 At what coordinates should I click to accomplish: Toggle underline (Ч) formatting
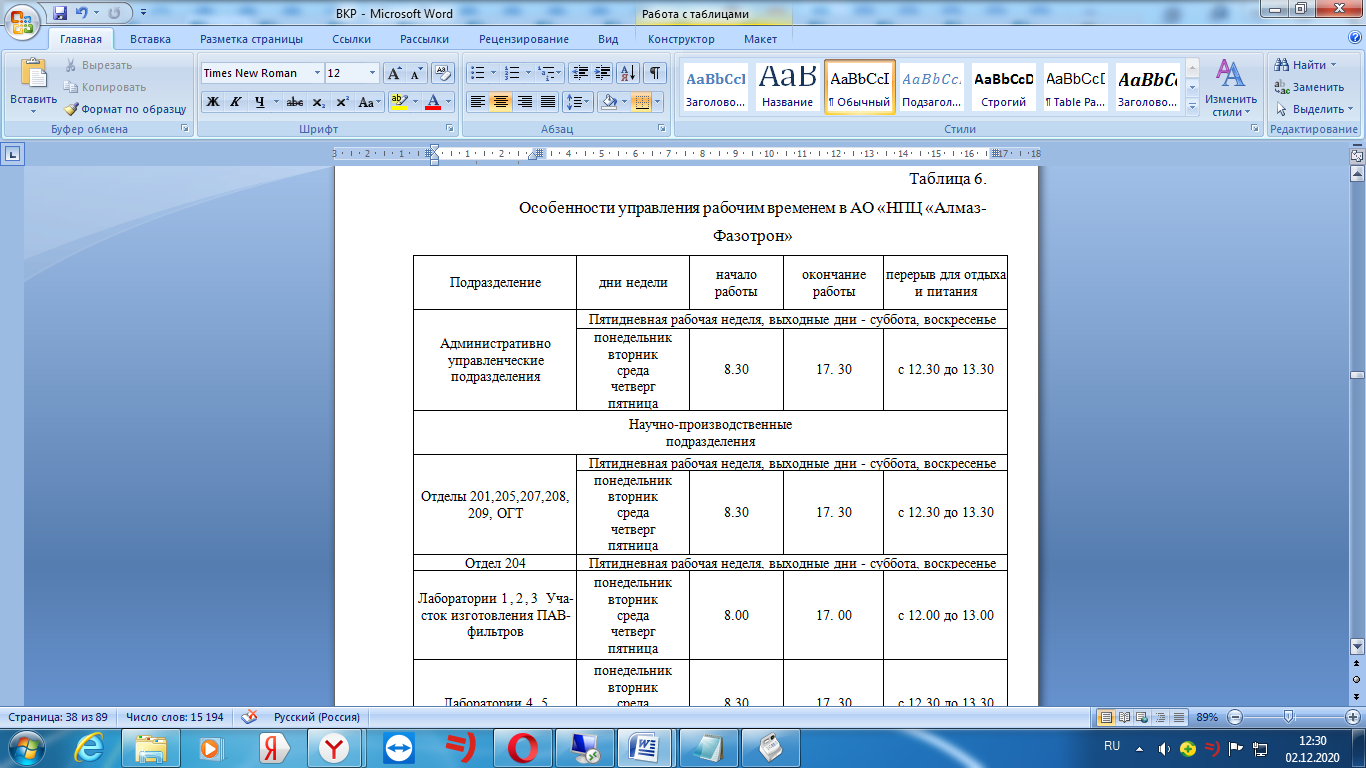[x=259, y=102]
